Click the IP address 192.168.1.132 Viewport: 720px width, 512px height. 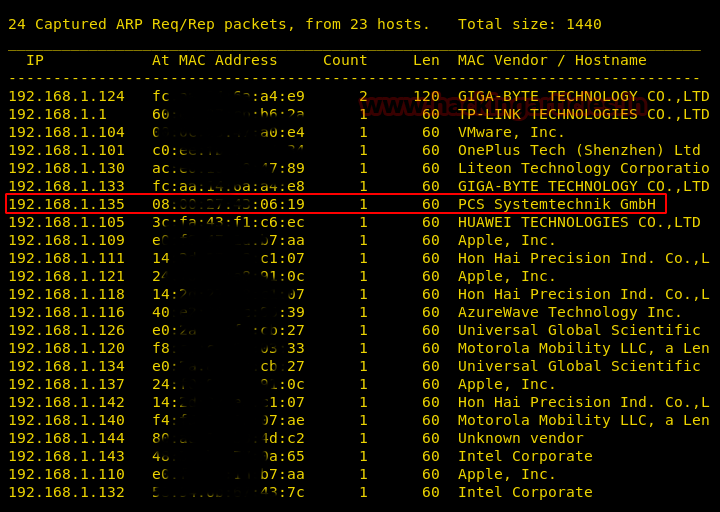pyautogui.click(x=67, y=492)
